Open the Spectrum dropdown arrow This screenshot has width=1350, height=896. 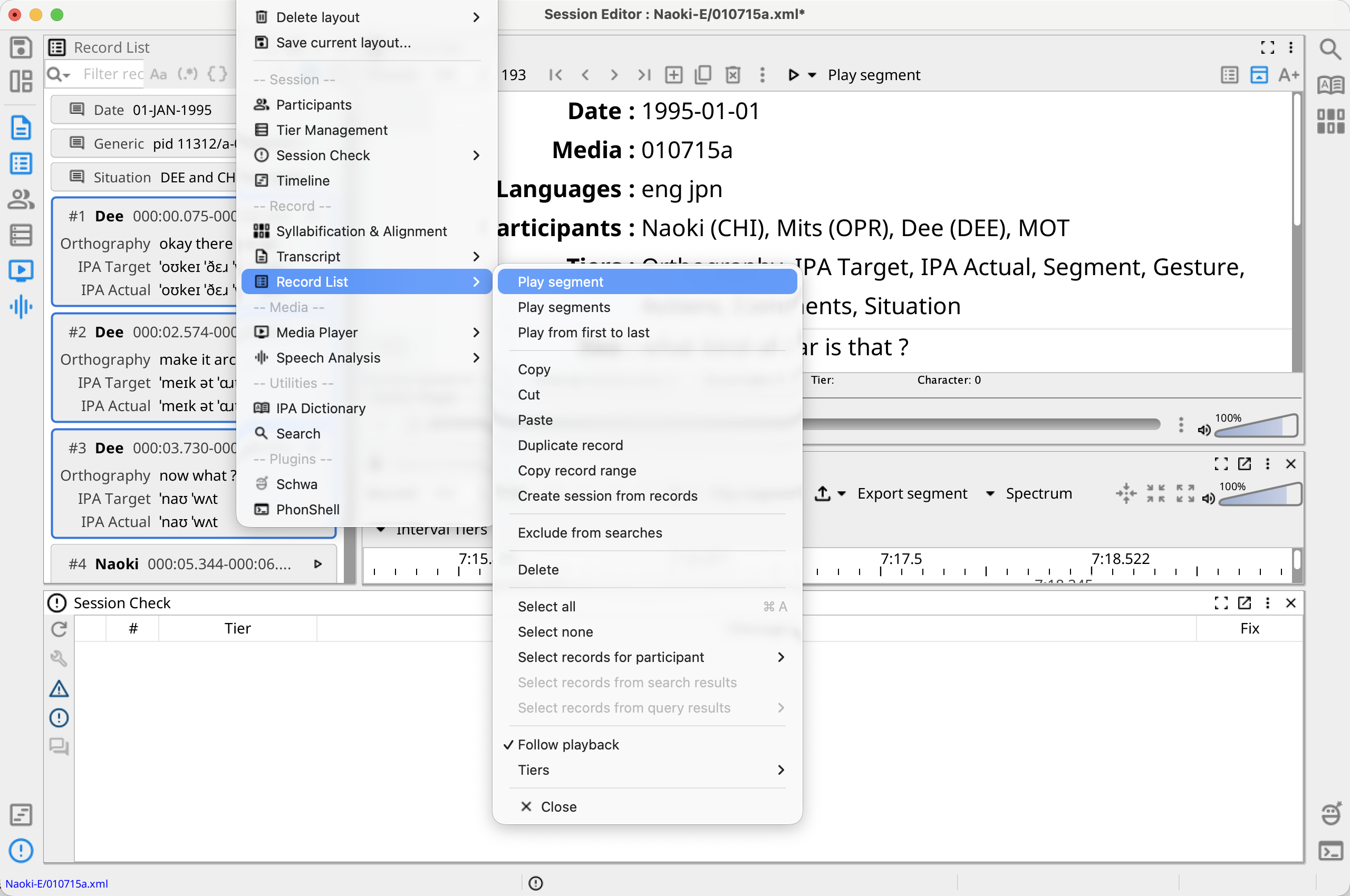click(x=990, y=494)
